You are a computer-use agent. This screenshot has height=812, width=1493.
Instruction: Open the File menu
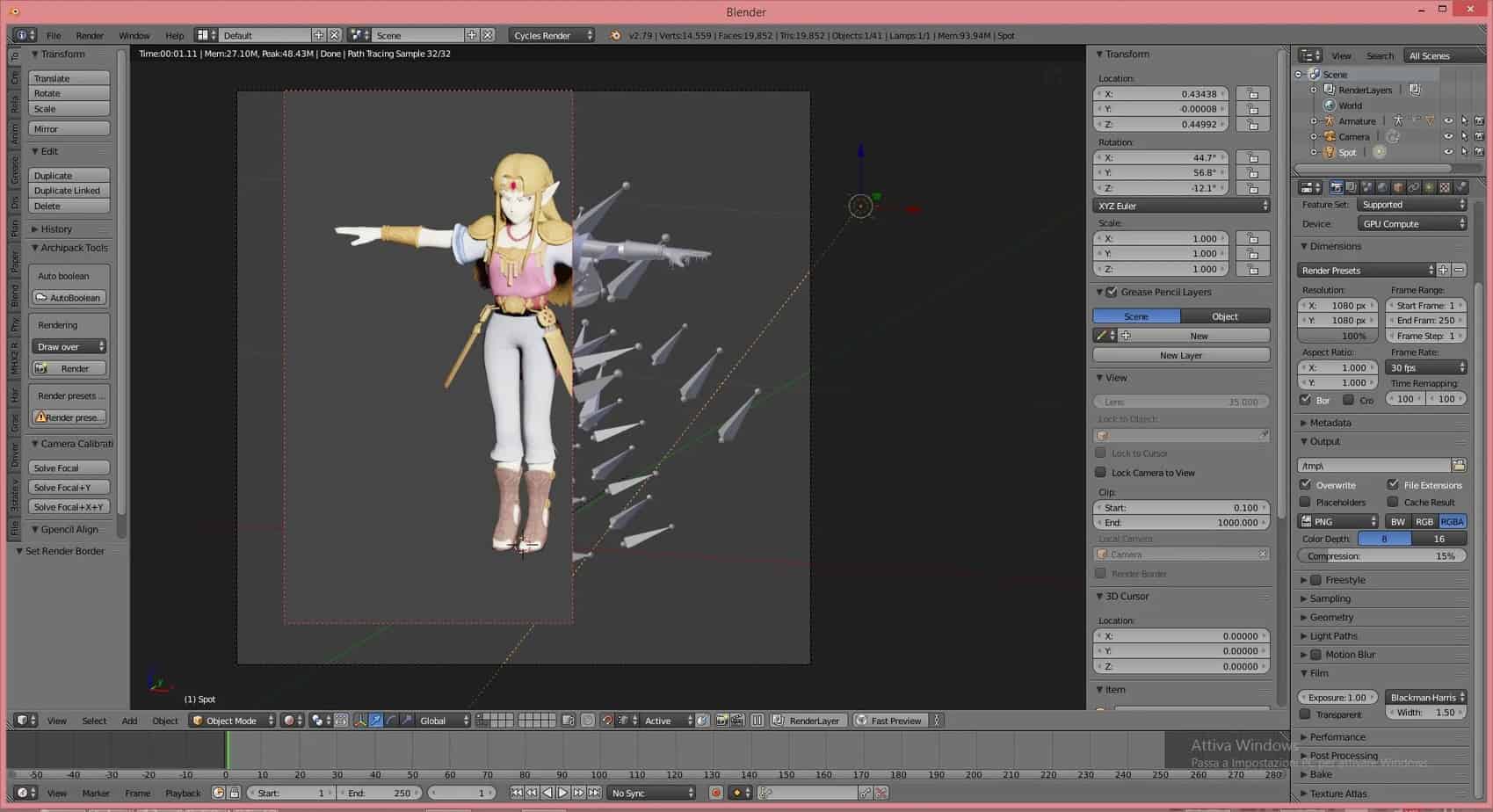click(x=54, y=35)
